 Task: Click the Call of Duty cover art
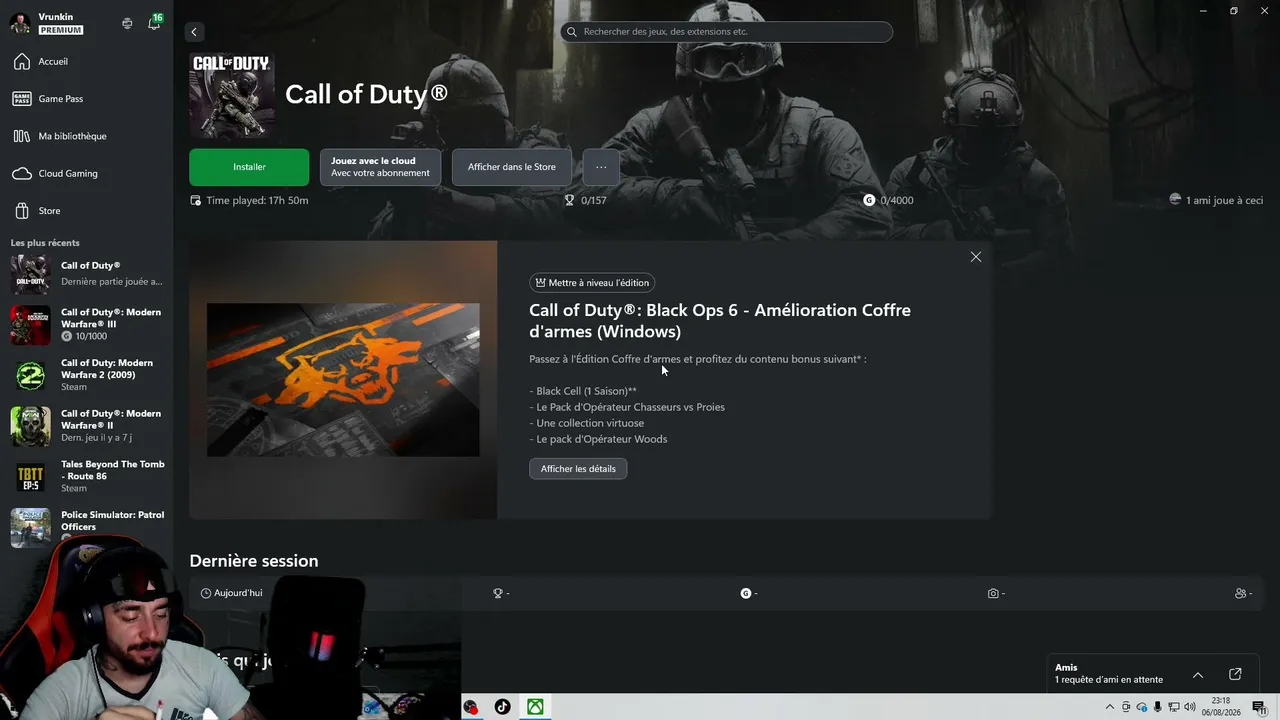[232, 95]
